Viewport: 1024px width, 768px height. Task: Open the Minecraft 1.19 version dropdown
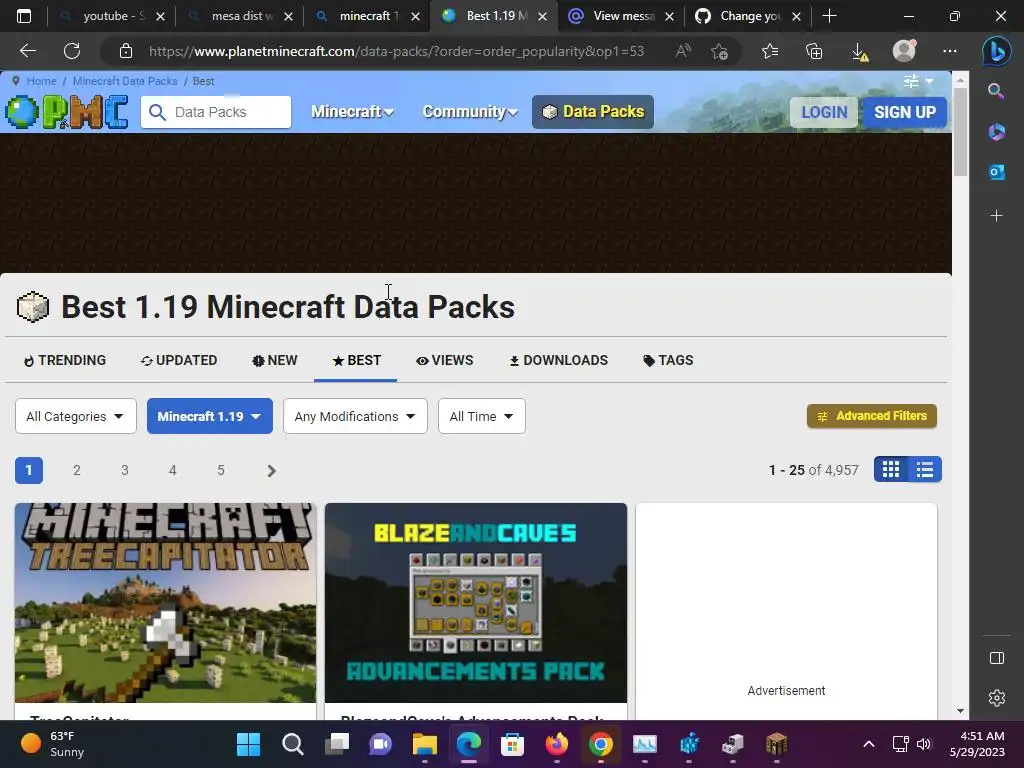point(210,416)
